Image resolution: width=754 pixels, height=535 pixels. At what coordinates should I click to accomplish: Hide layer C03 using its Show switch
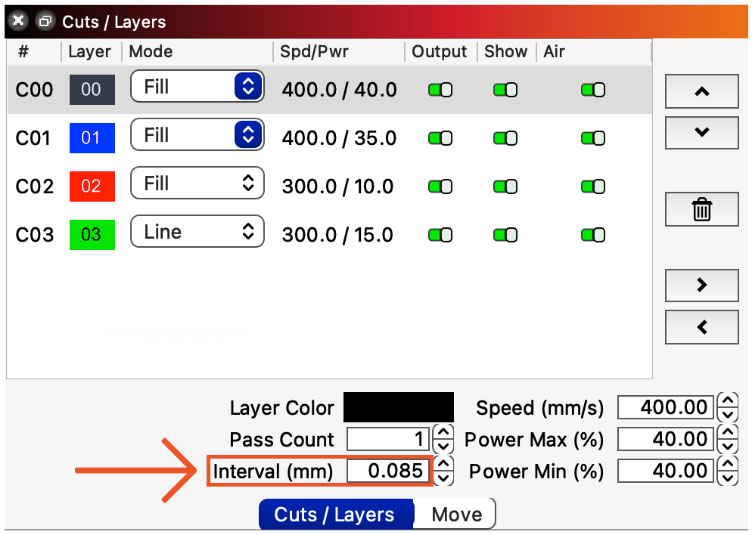click(x=505, y=235)
